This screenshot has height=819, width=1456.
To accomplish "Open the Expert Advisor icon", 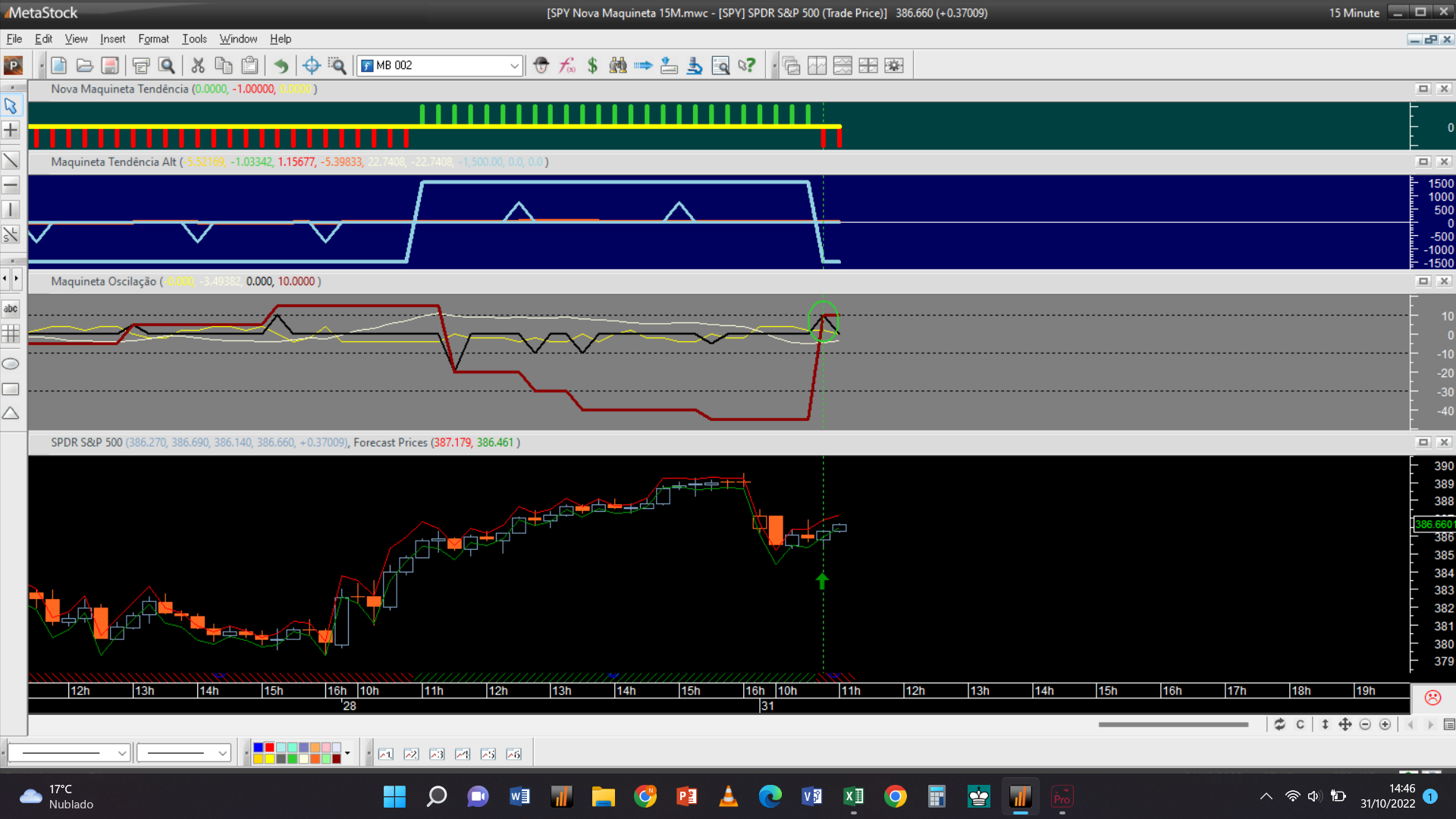I will 541,66.
